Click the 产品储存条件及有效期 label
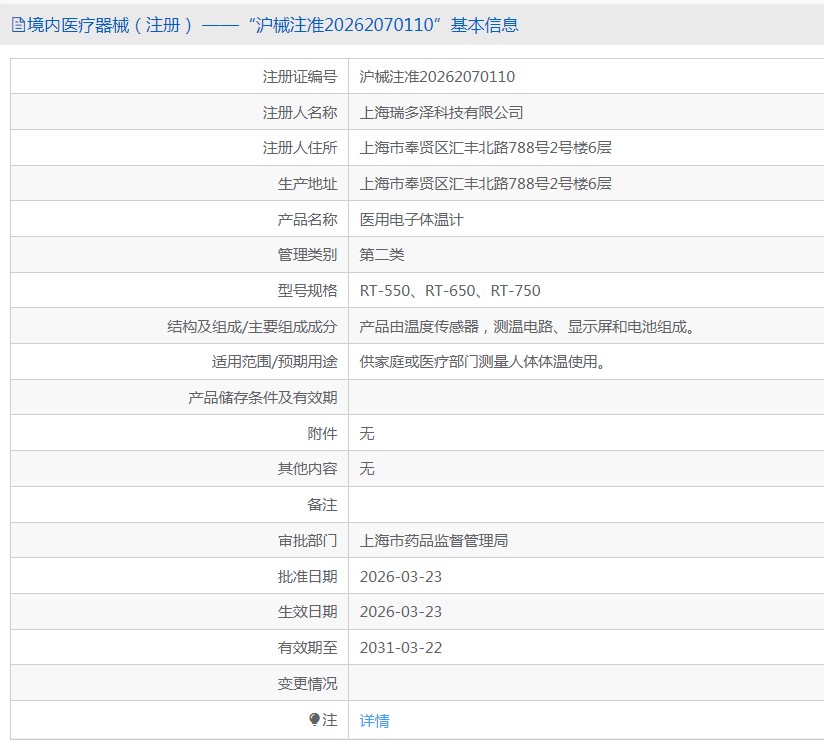 (263, 398)
